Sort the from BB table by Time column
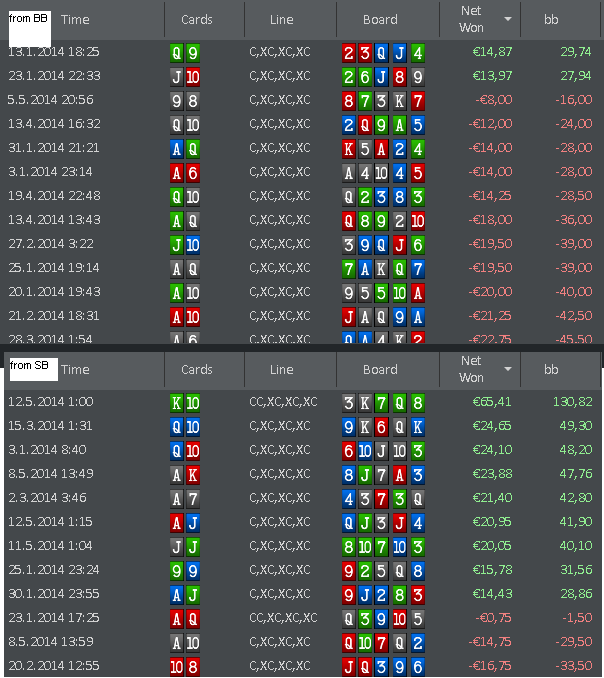The width and height of the screenshot is (604, 678). [x=75, y=19]
